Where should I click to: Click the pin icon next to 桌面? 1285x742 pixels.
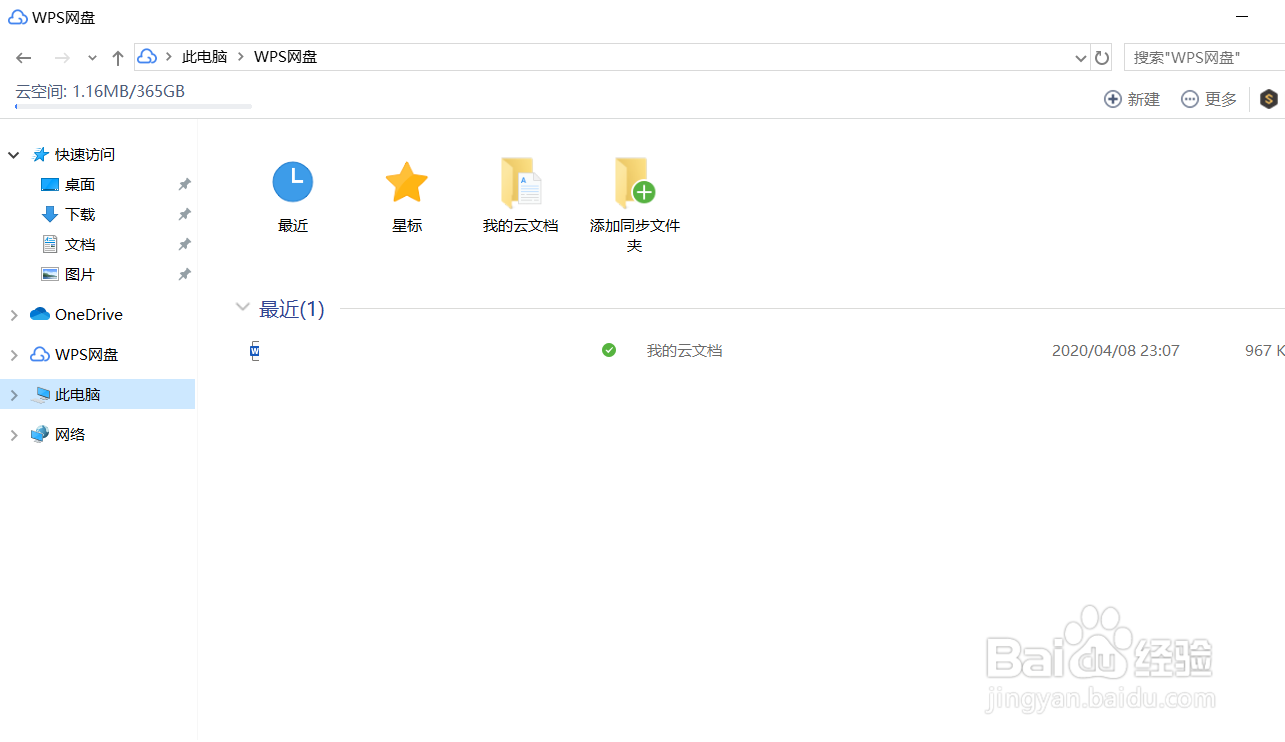point(184,185)
